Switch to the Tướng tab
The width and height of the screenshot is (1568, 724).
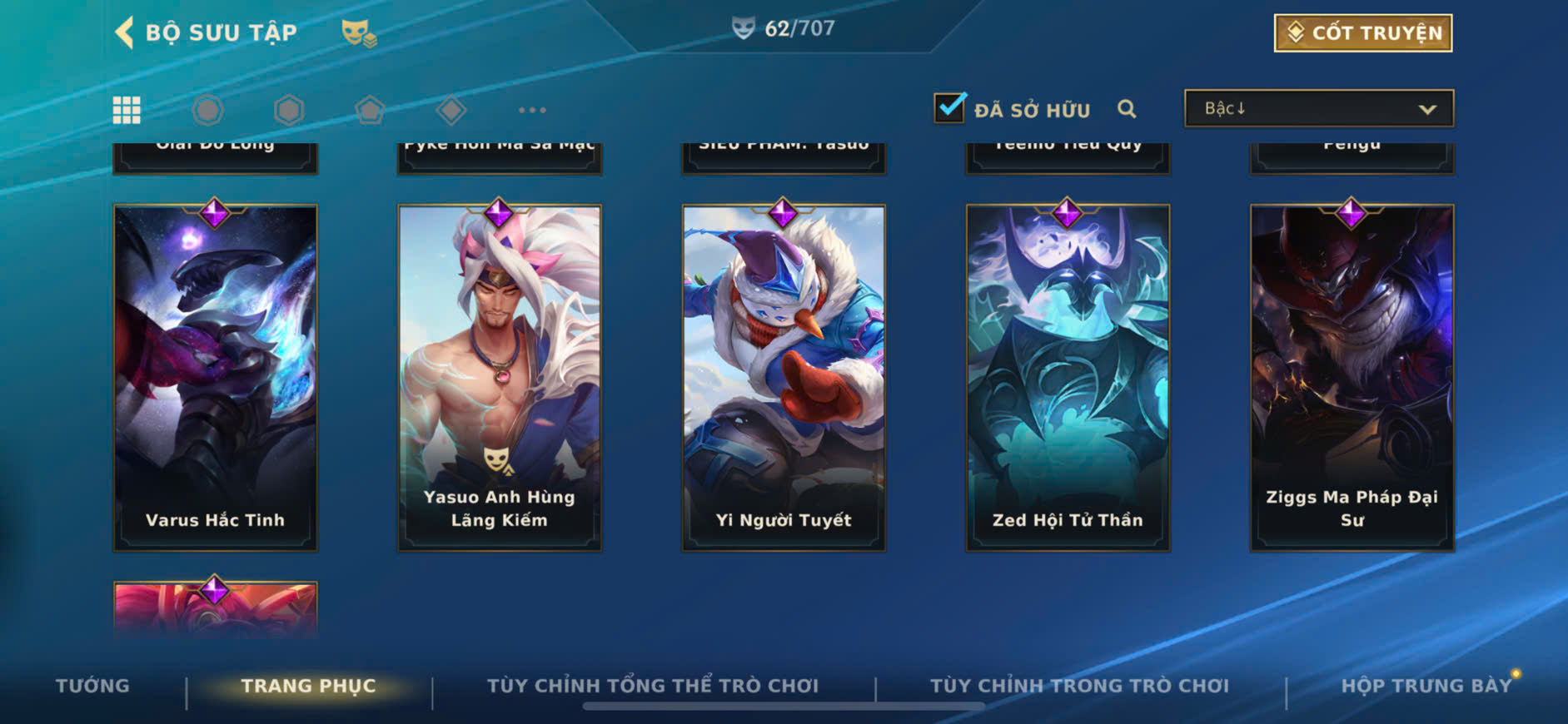pyautogui.click(x=92, y=686)
